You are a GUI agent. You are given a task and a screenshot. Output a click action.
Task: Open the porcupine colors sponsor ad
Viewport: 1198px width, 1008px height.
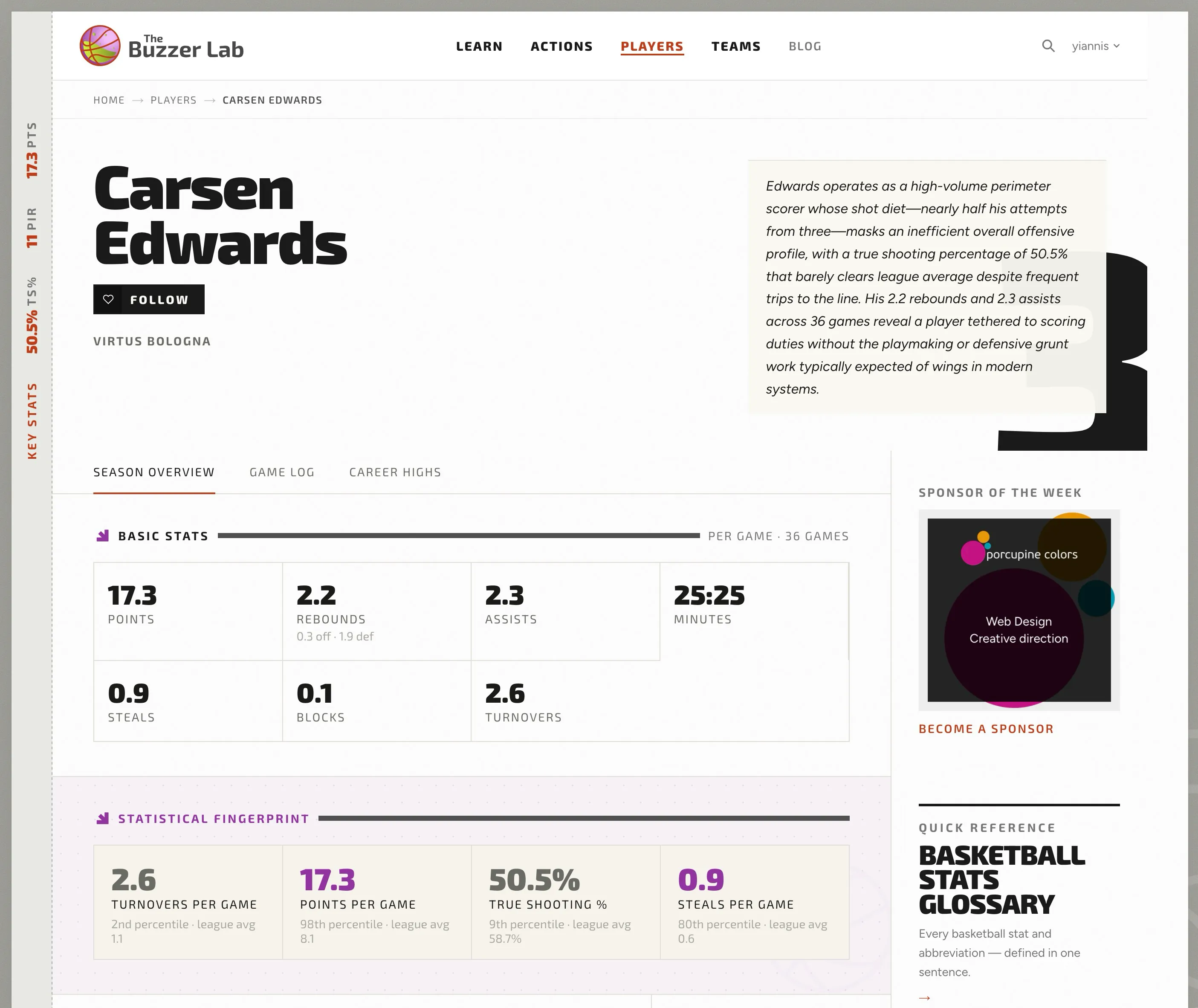click(1019, 610)
